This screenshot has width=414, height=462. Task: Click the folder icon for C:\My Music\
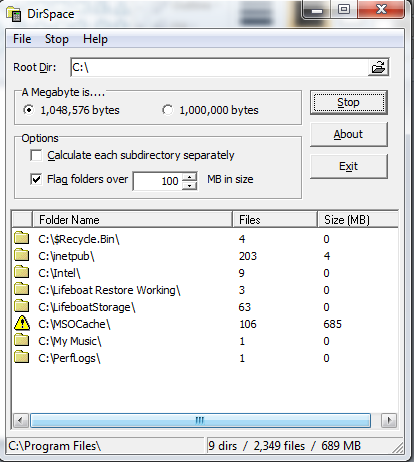pyautogui.click(x=22, y=340)
